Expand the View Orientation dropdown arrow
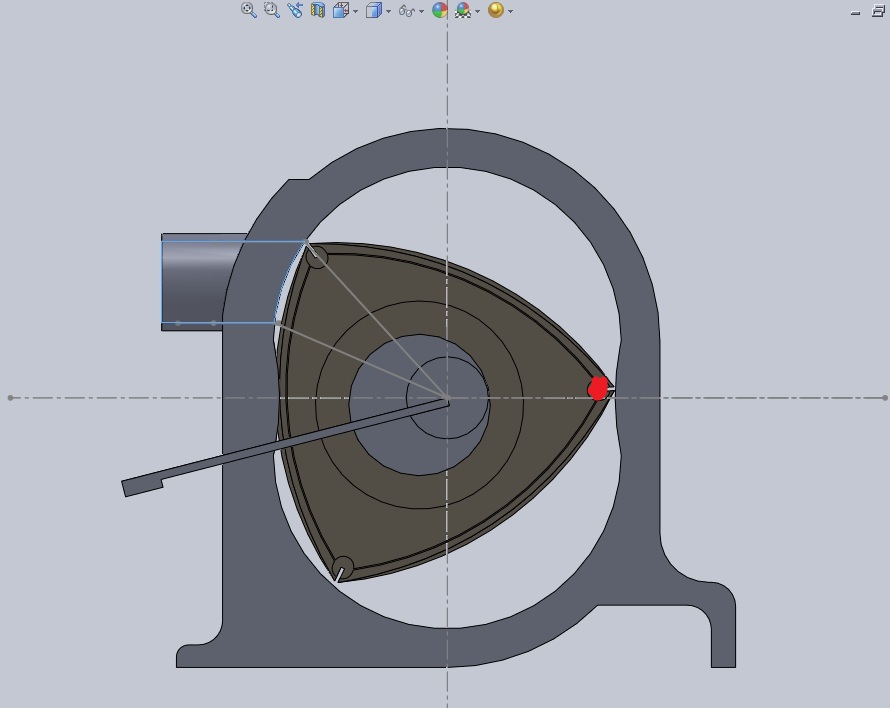The height and width of the screenshot is (708, 890). click(x=355, y=12)
